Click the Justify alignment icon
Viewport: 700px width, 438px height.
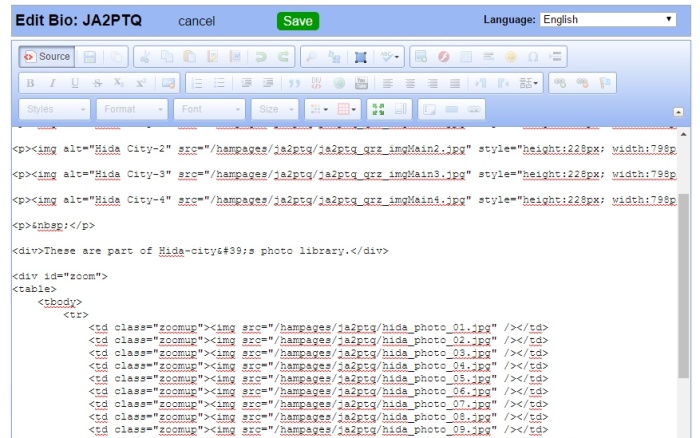(454, 83)
